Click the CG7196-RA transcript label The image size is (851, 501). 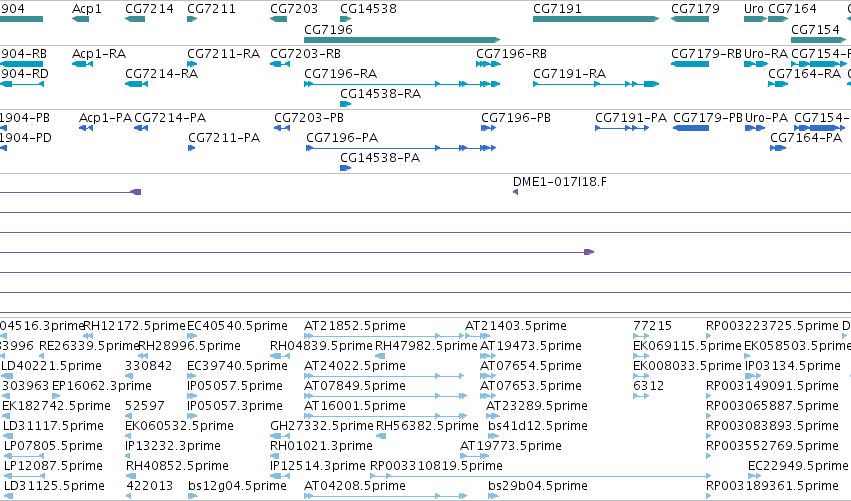coord(340,74)
